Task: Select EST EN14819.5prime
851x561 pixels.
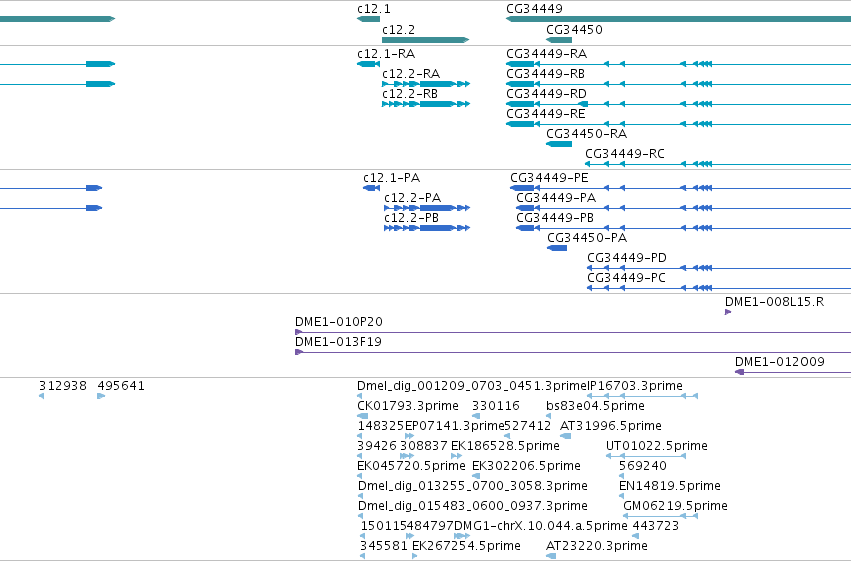Action: click(x=670, y=486)
